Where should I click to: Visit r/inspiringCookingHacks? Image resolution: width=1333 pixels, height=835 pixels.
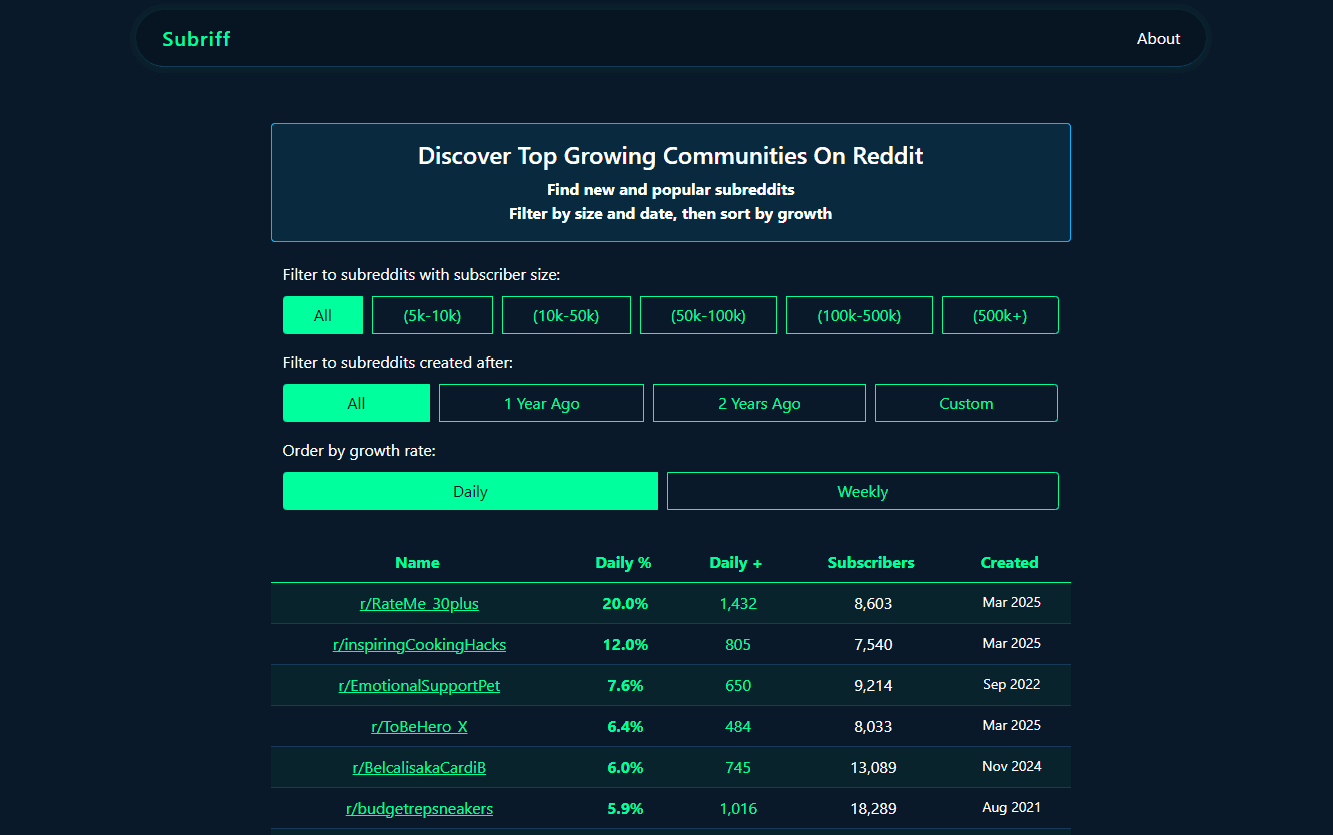pyautogui.click(x=419, y=644)
